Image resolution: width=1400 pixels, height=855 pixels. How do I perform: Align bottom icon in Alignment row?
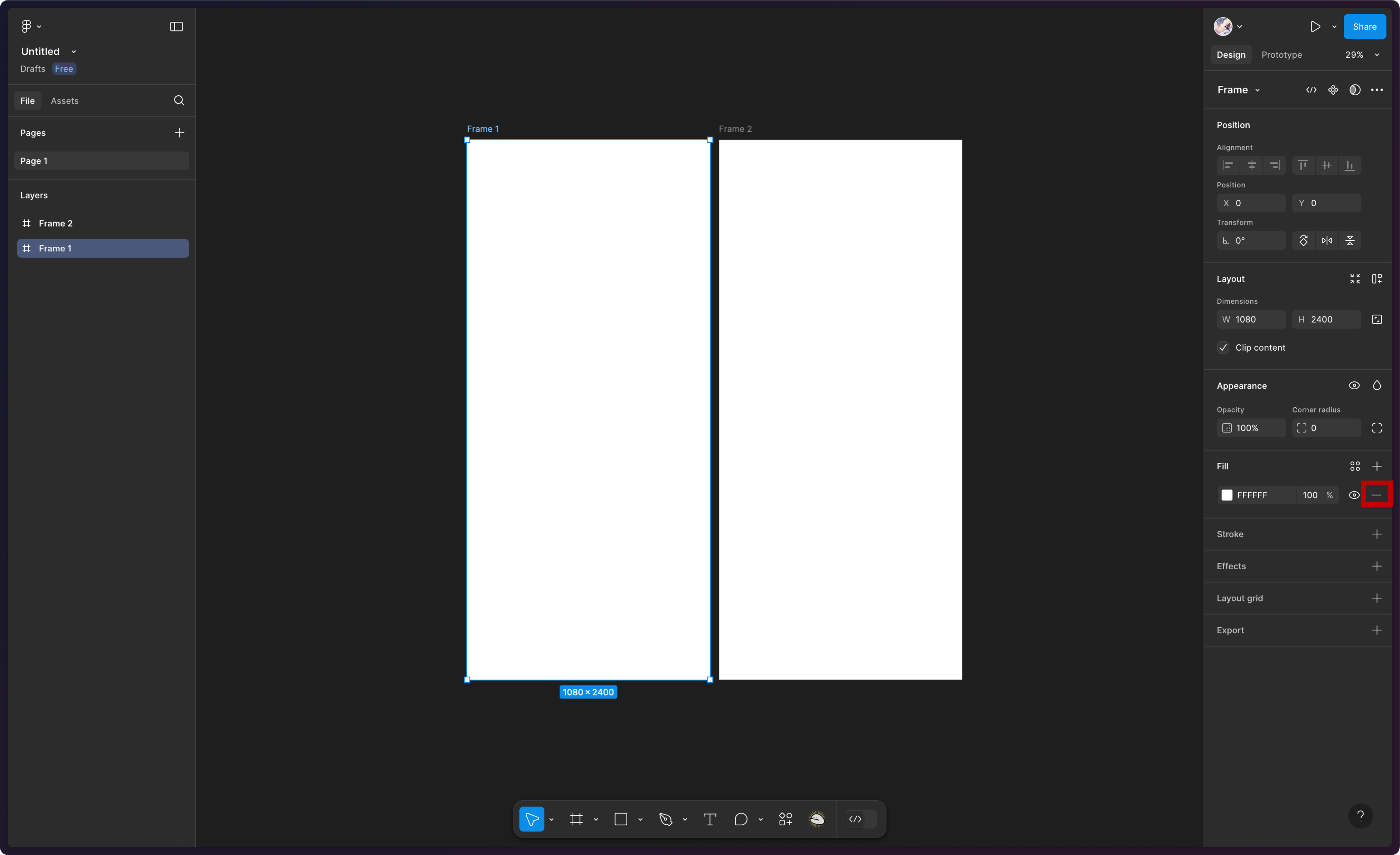coord(1349,166)
